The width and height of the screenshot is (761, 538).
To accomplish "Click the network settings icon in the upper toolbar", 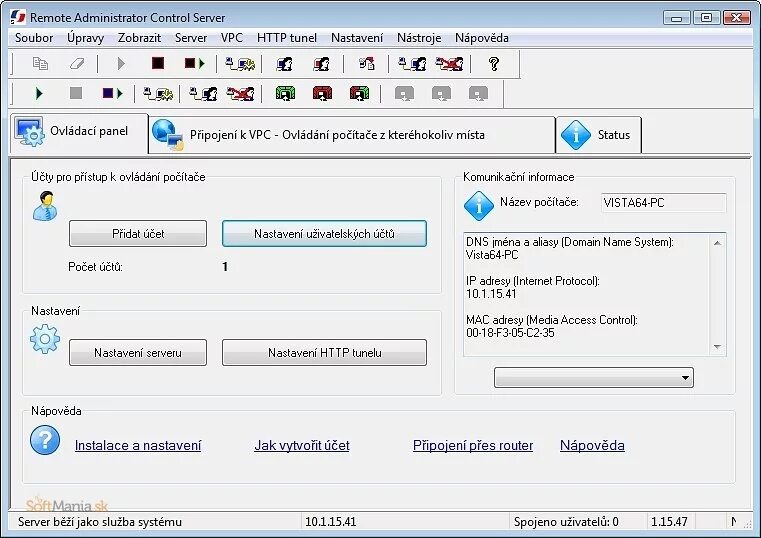I will point(240,64).
